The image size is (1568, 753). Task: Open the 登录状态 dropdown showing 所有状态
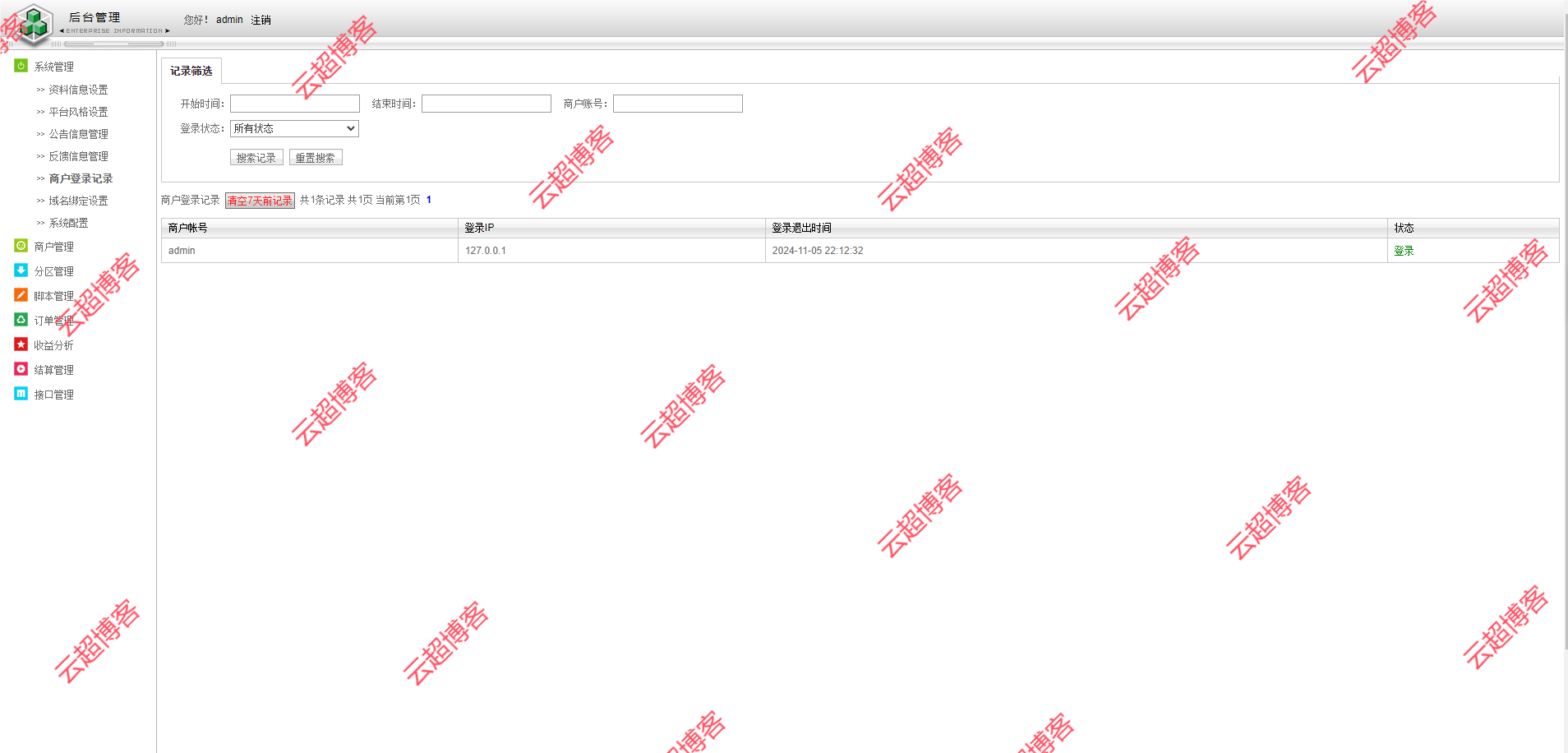[x=294, y=128]
